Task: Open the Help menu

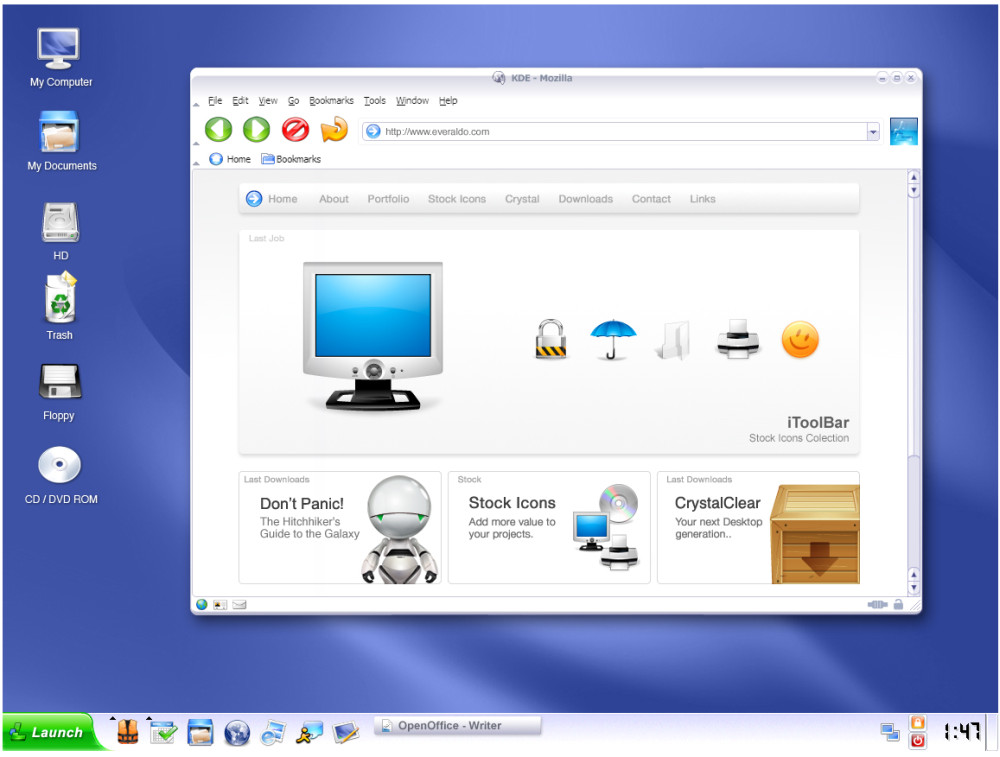Action: pyautogui.click(x=448, y=101)
